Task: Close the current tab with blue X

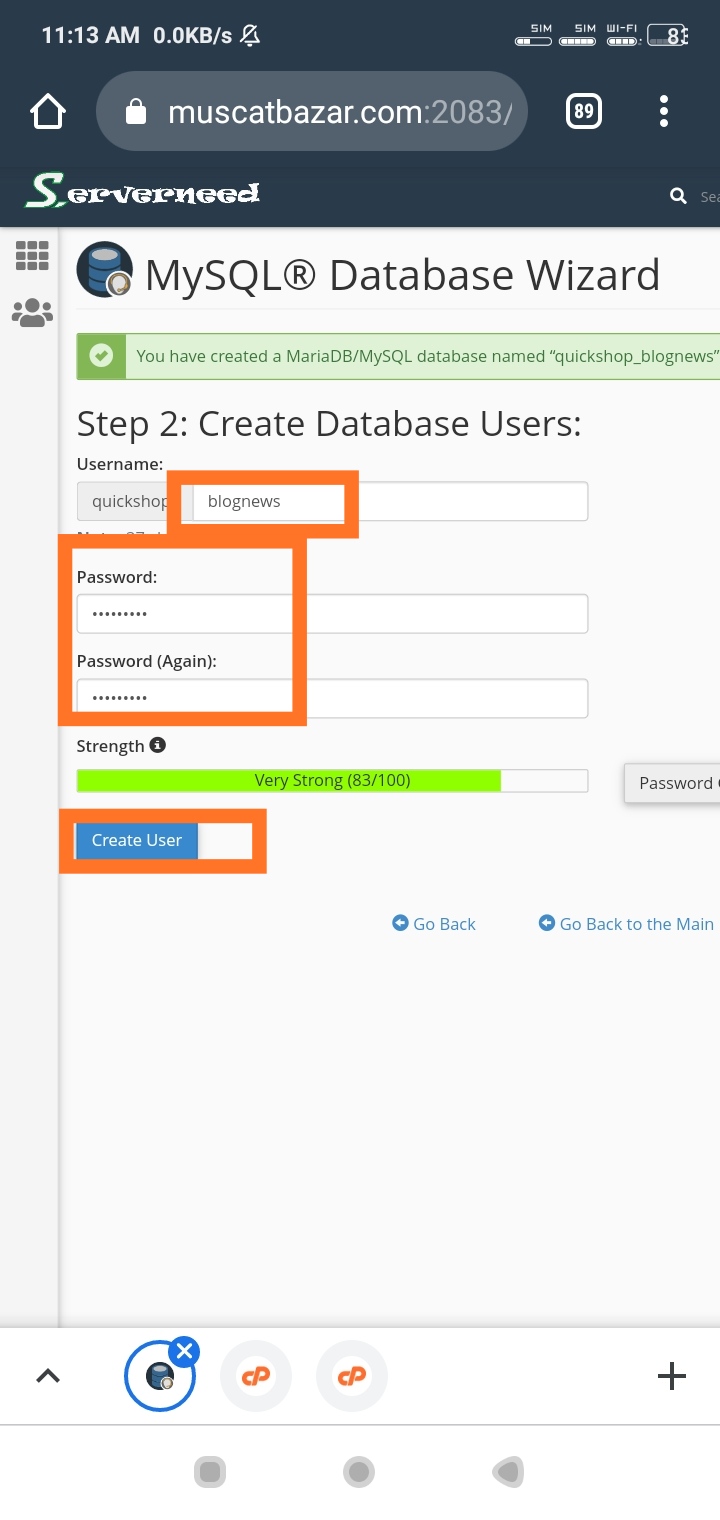Action: click(183, 1352)
